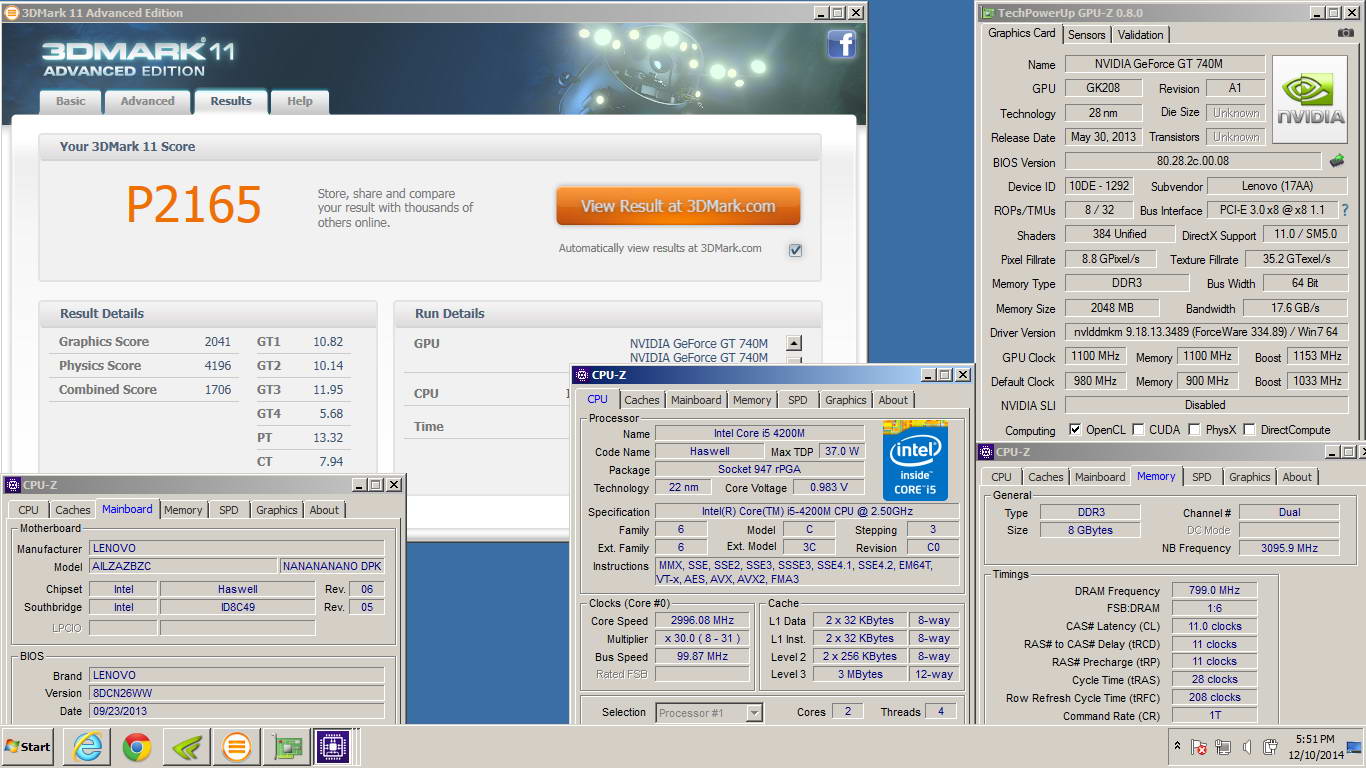Click the GPU list scroll up arrow
The height and width of the screenshot is (768, 1366).
click(794, 343)
